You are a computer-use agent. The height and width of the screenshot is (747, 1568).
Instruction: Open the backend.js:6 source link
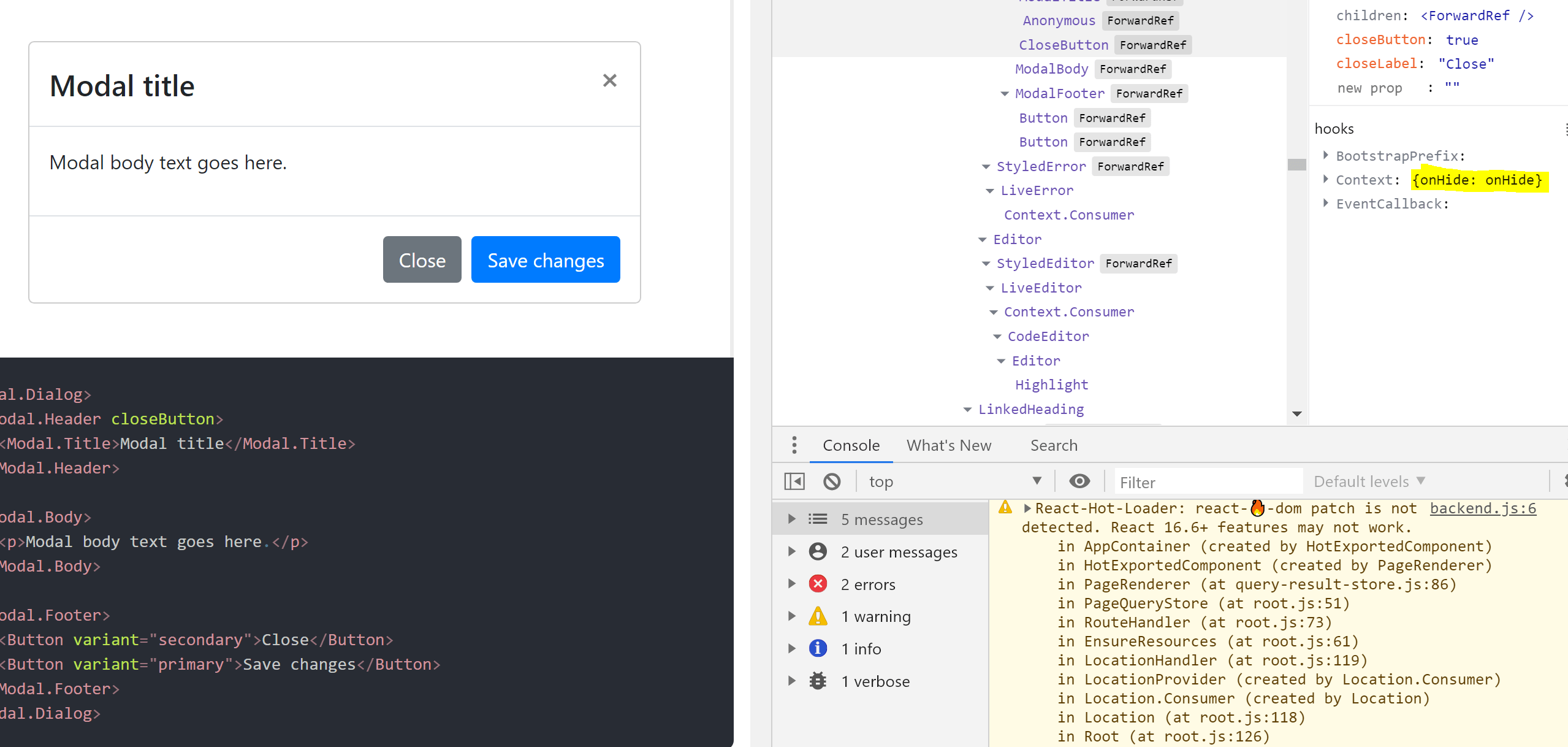[x=1482, y=508]
